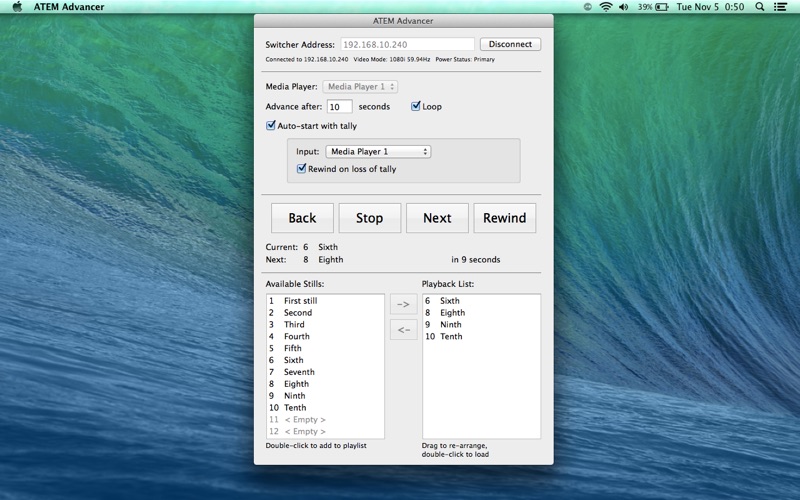Click the Wi-Fi status icon
This screenshot has height=500, width=800.
(606, 7)
